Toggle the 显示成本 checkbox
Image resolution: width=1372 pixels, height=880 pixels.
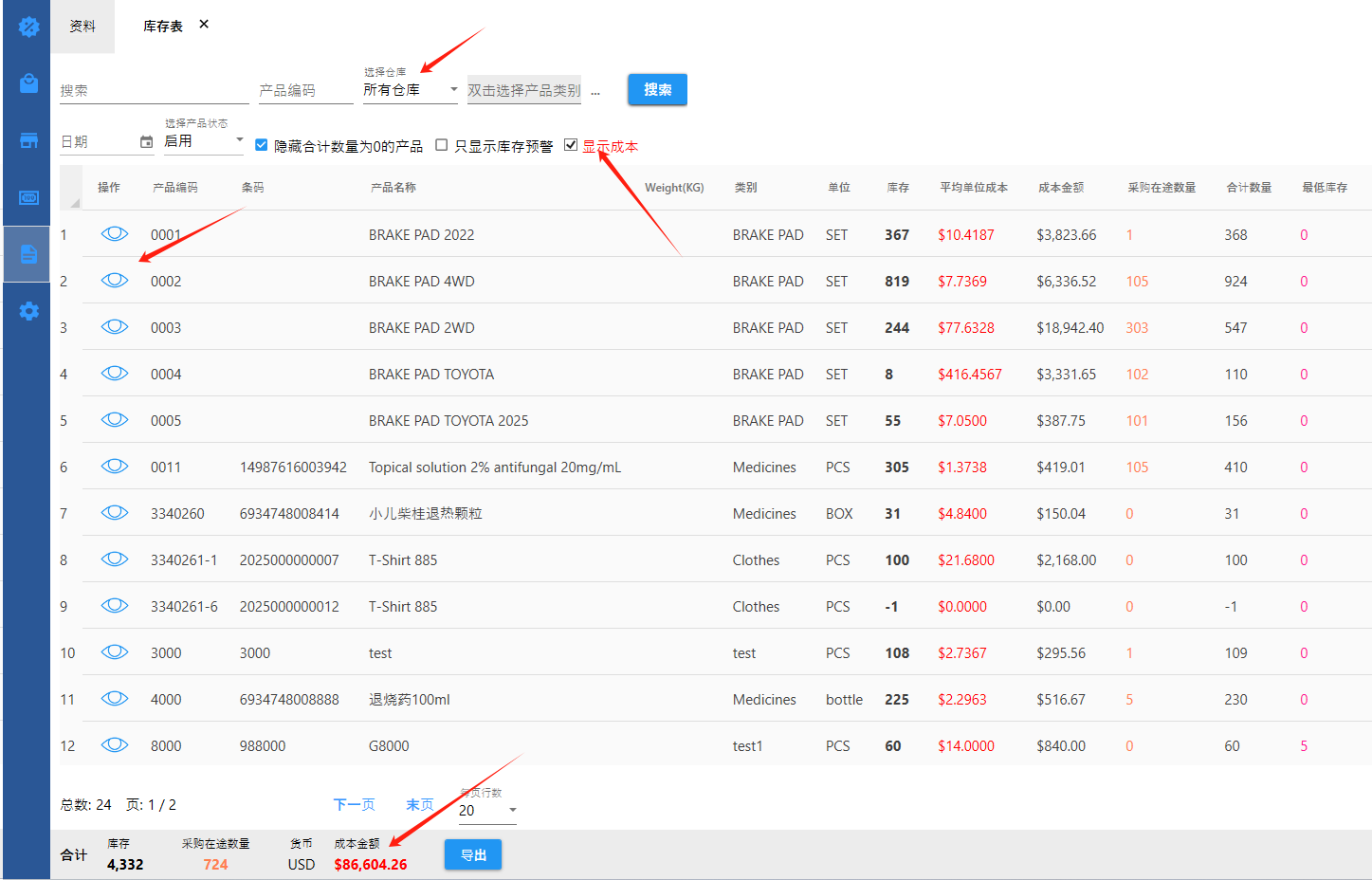pos(571,145)
